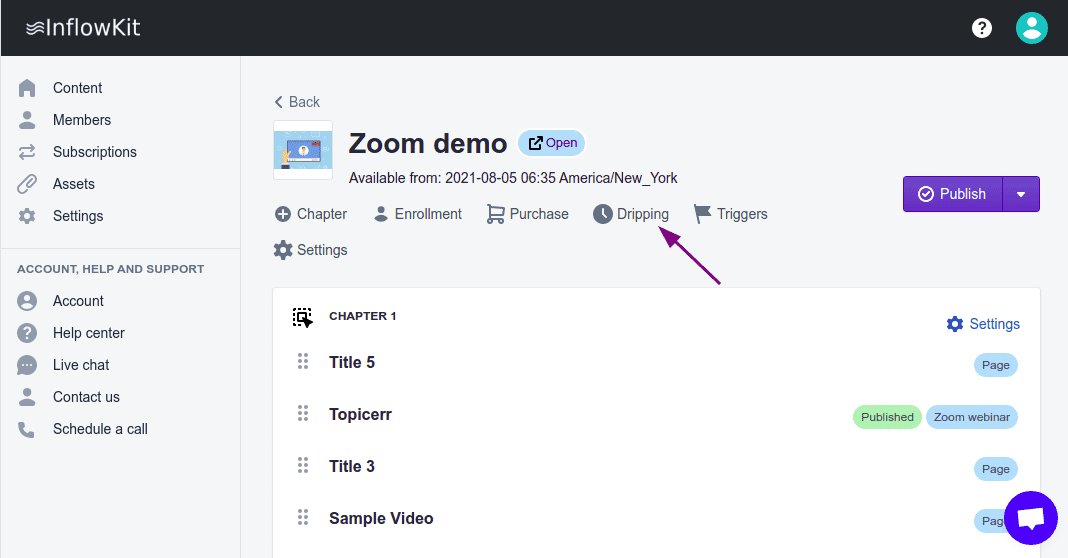1068x558 pixels.
Task: Open the user profile avatar
Action: [1031, 28]
